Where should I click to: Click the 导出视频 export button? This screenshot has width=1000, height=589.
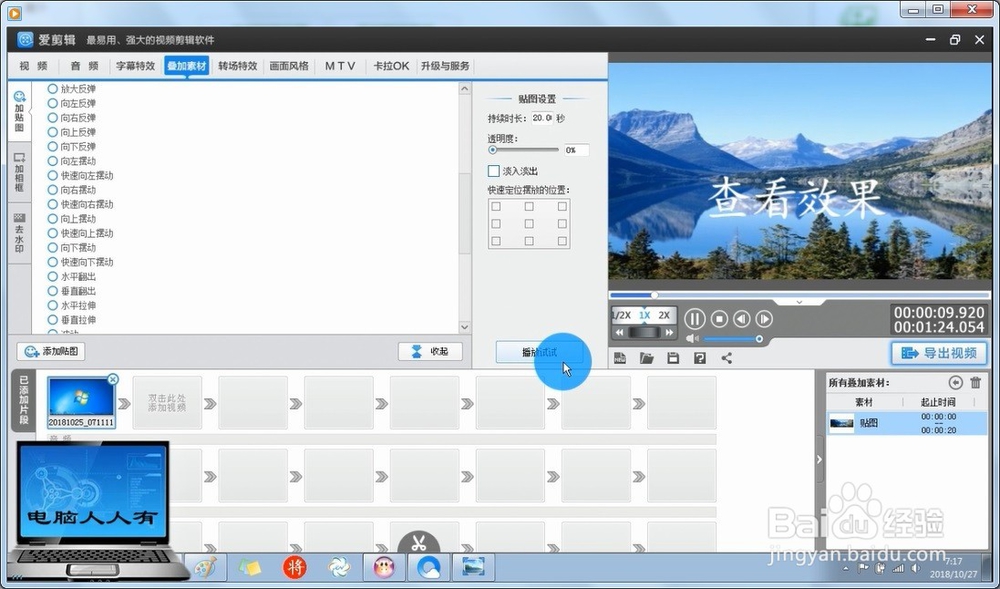click(939, 353)
